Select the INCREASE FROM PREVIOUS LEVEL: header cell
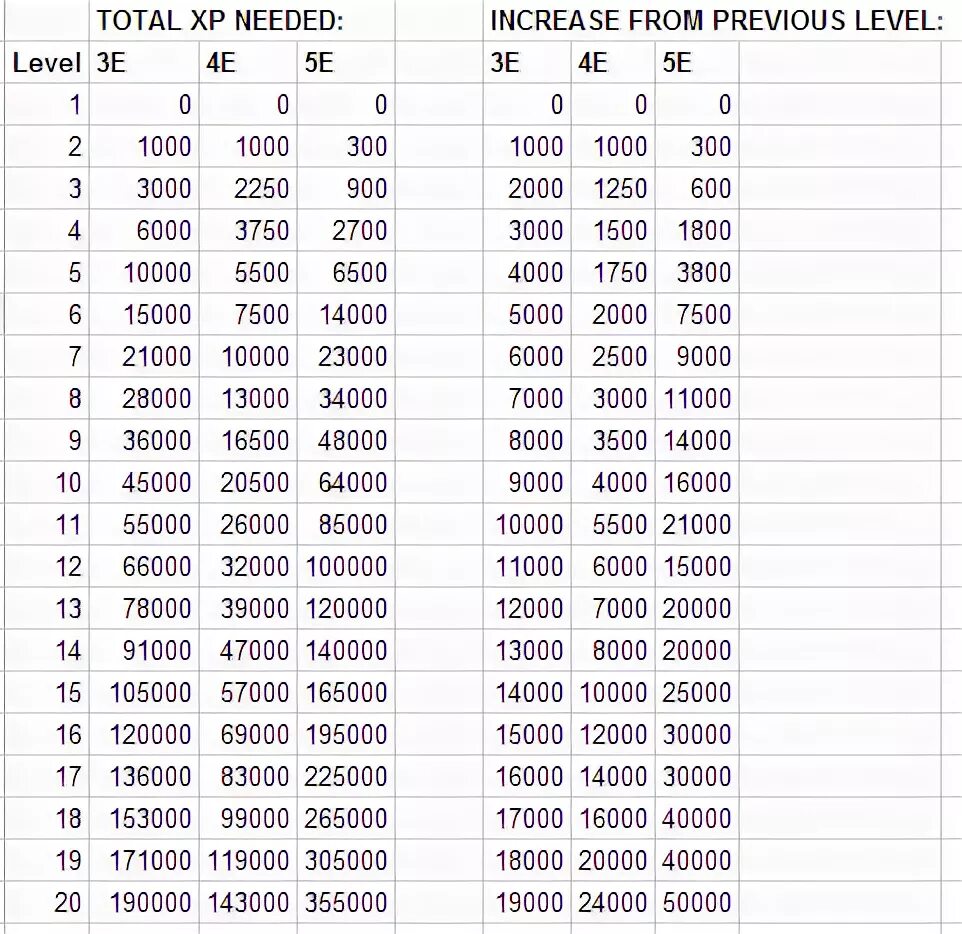 [712, 20]
